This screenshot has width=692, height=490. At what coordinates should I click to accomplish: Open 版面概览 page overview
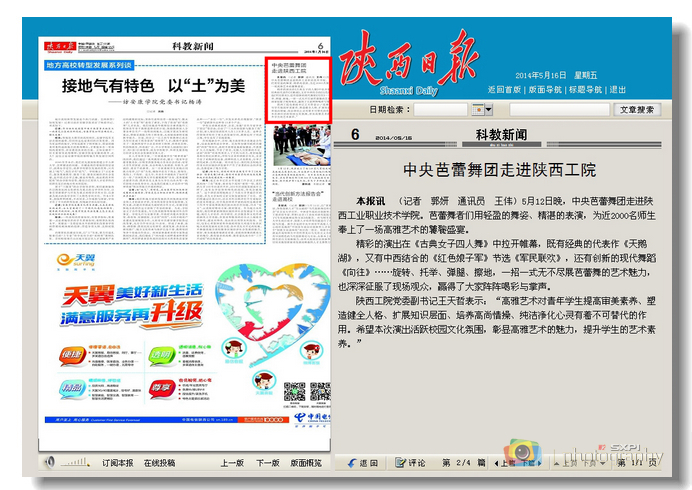click(306, 463)
